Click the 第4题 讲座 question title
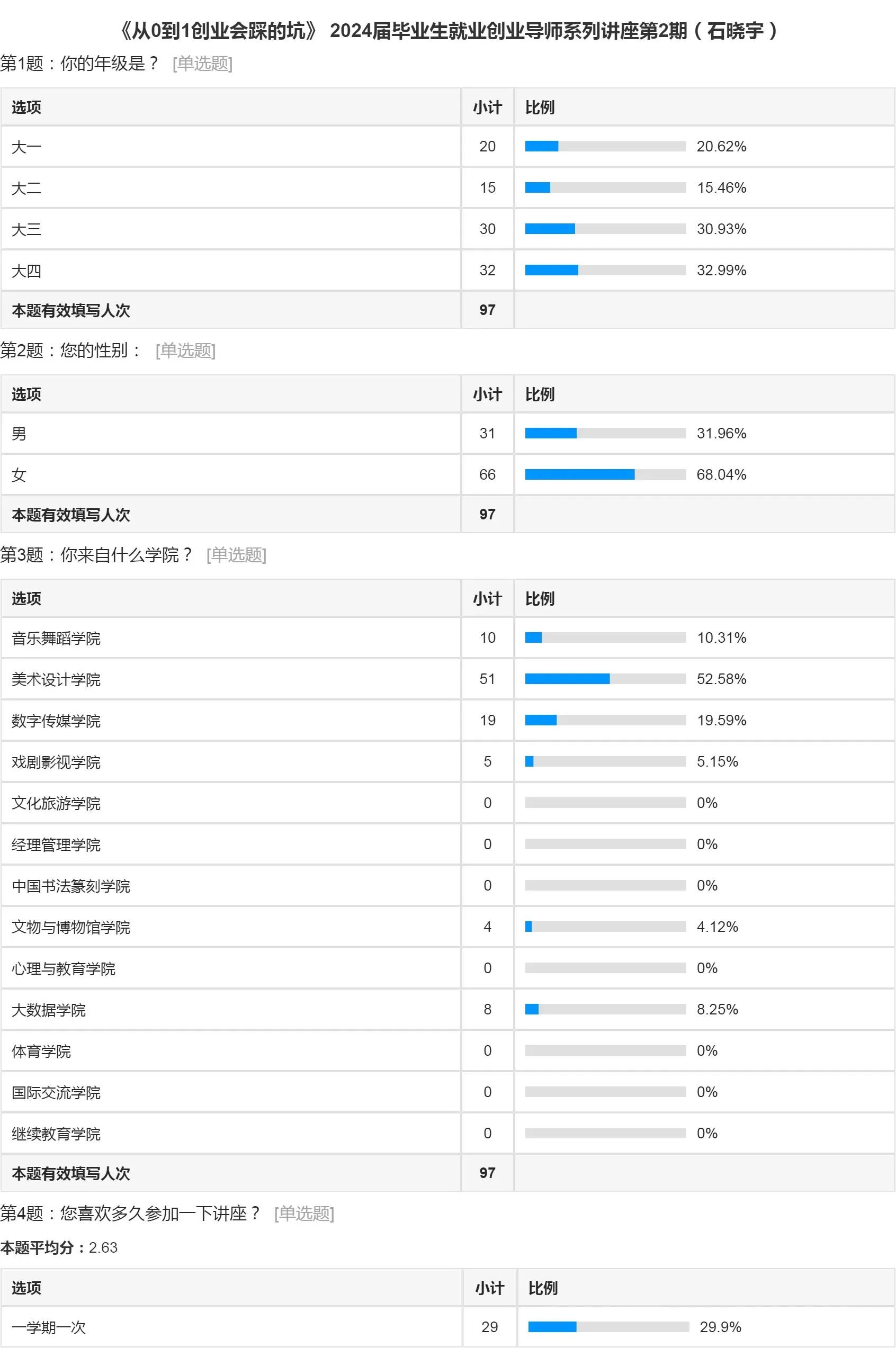The height and width of the screenshot is (1348, 896). pos(131,1212)
